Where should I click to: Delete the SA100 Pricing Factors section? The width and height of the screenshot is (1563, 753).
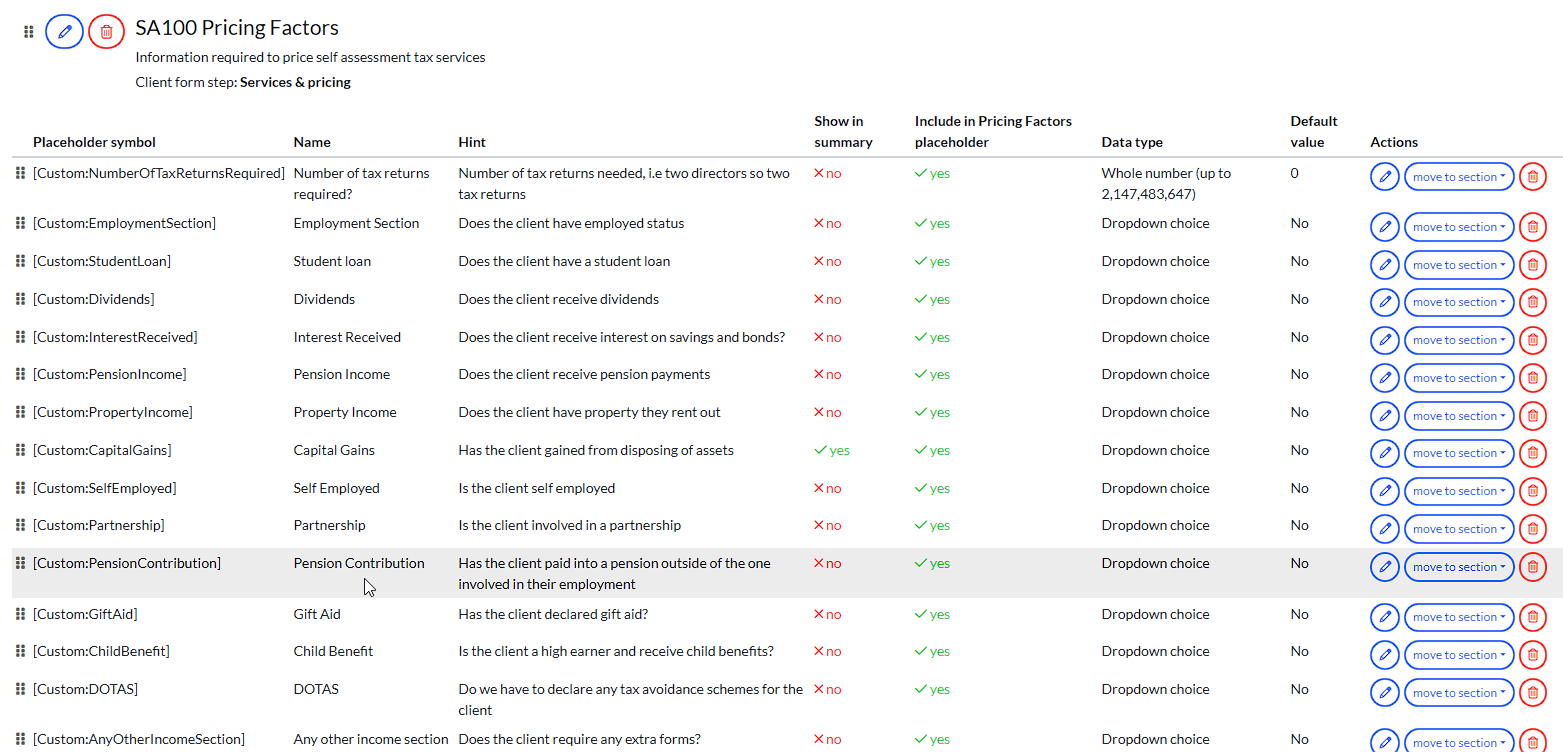(106, 32)
